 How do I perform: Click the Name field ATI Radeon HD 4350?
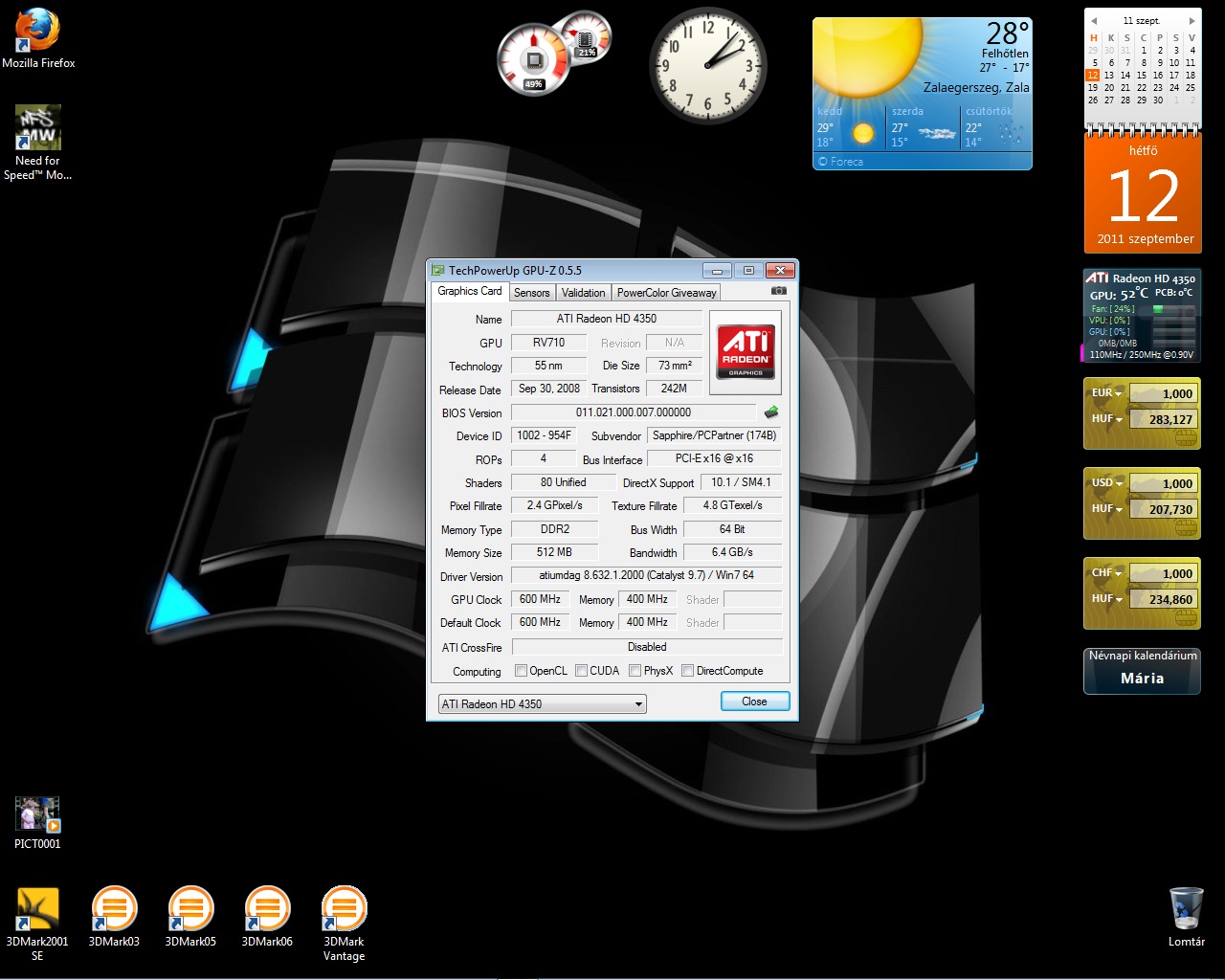pos(607,319)
